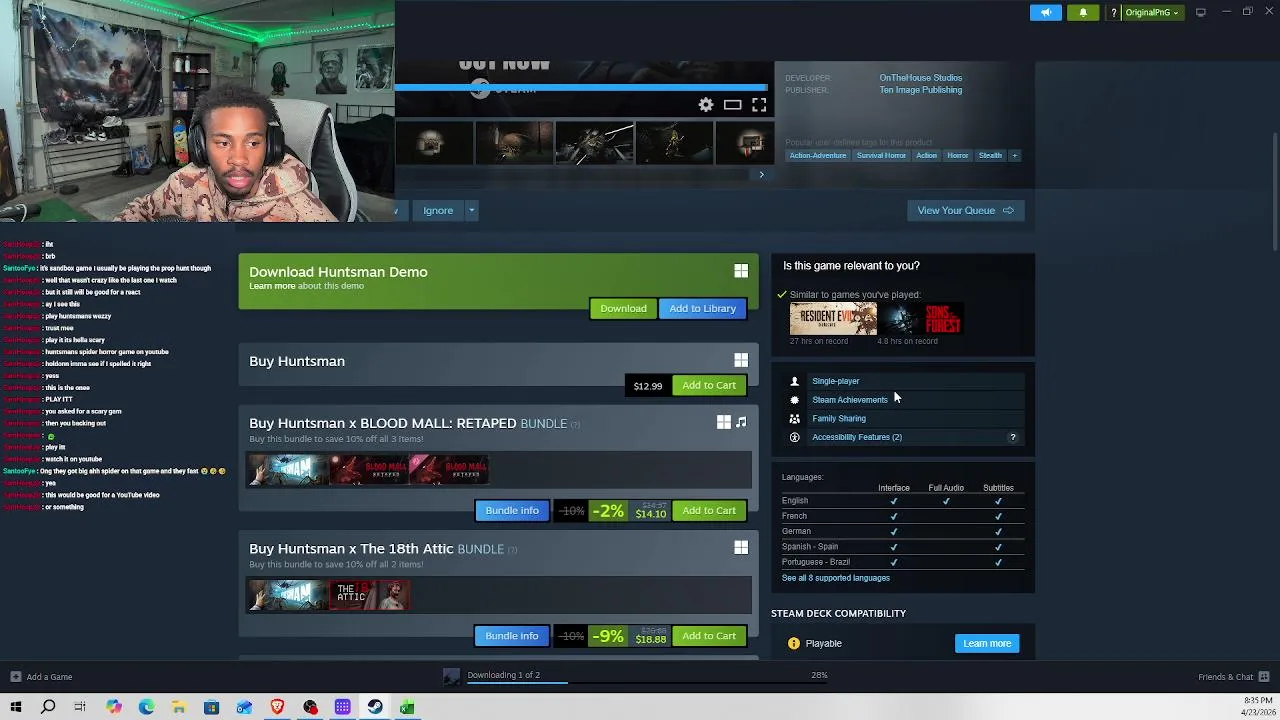Image resolution: width=1280 pixels, height=720 pixels.
Task: Click Learn more for Steam Deck compatibility
Action: (x=987, y=644)
